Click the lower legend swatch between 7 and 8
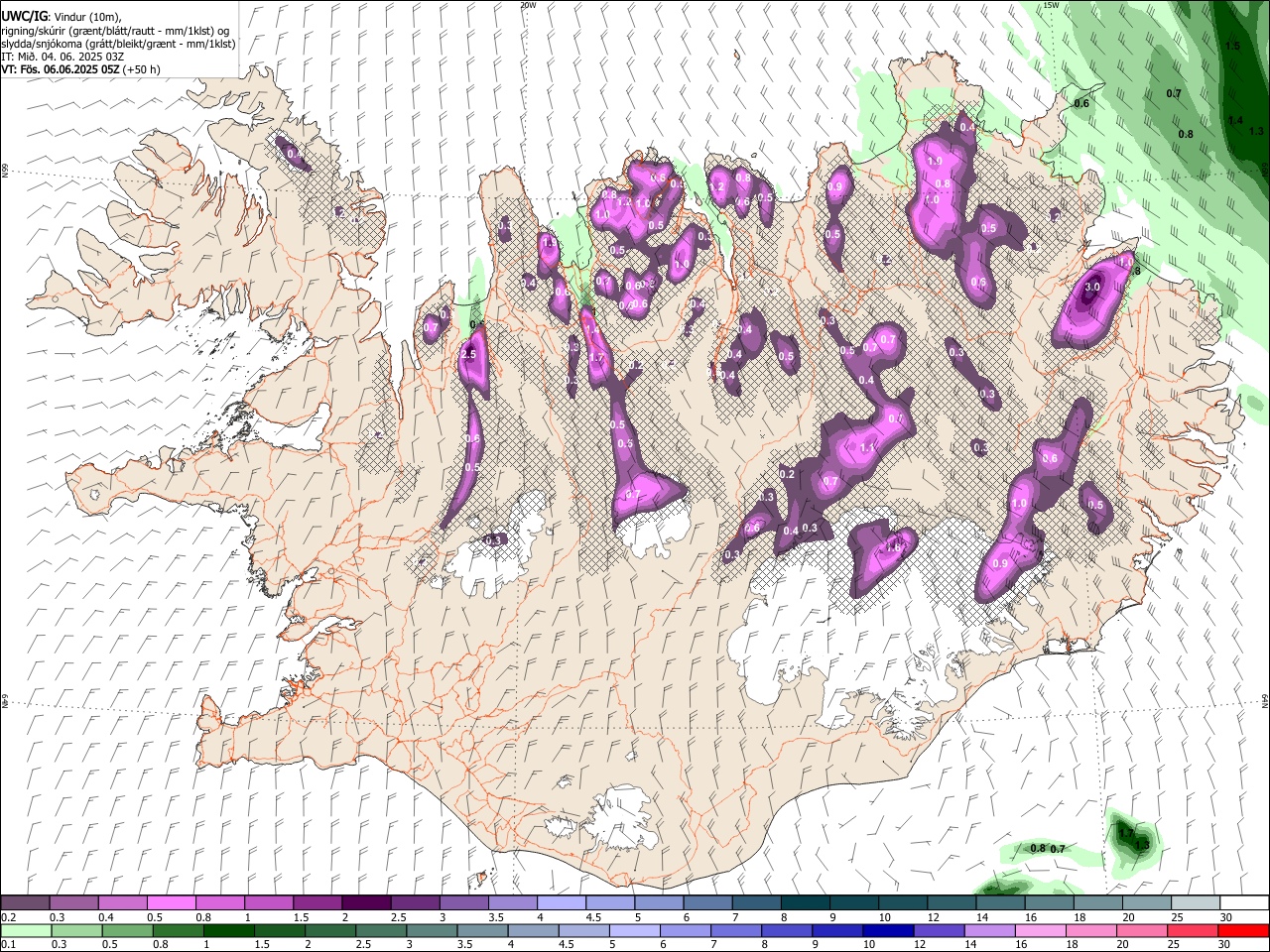1270x952 pixels. pyautogui.click(x=735, y=930)
